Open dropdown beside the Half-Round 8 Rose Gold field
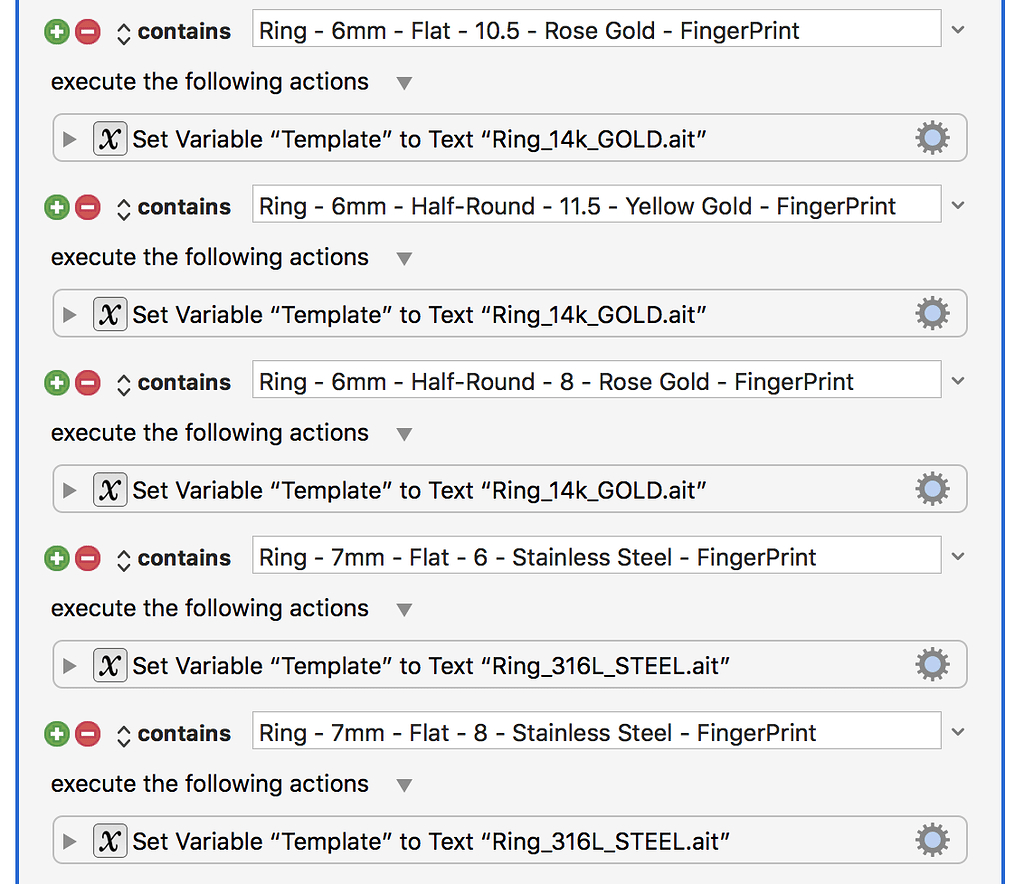 tap(958, 381)
